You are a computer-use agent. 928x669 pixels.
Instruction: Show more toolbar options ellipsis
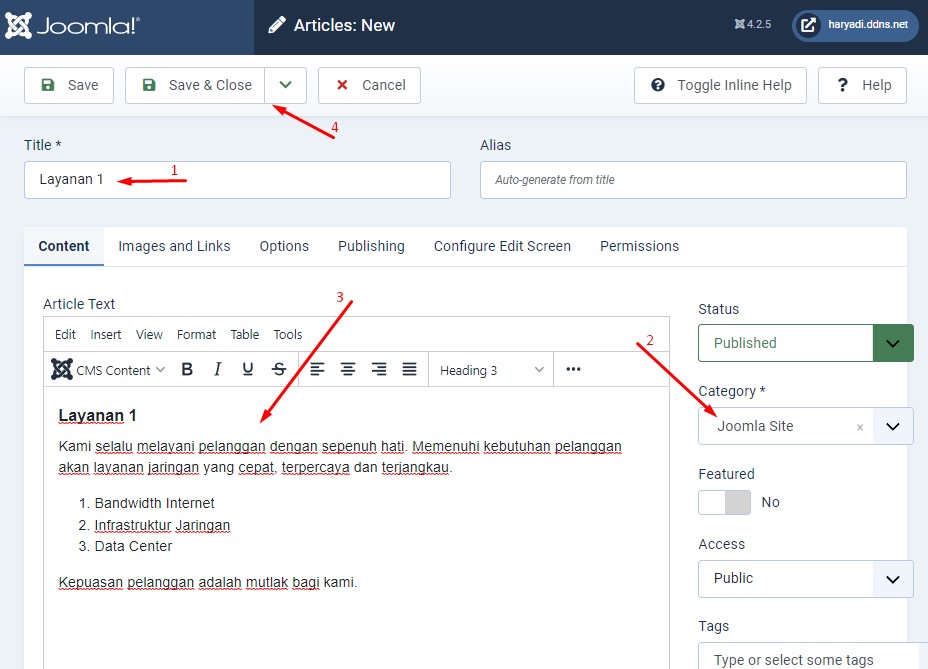(x=573, y=370)
